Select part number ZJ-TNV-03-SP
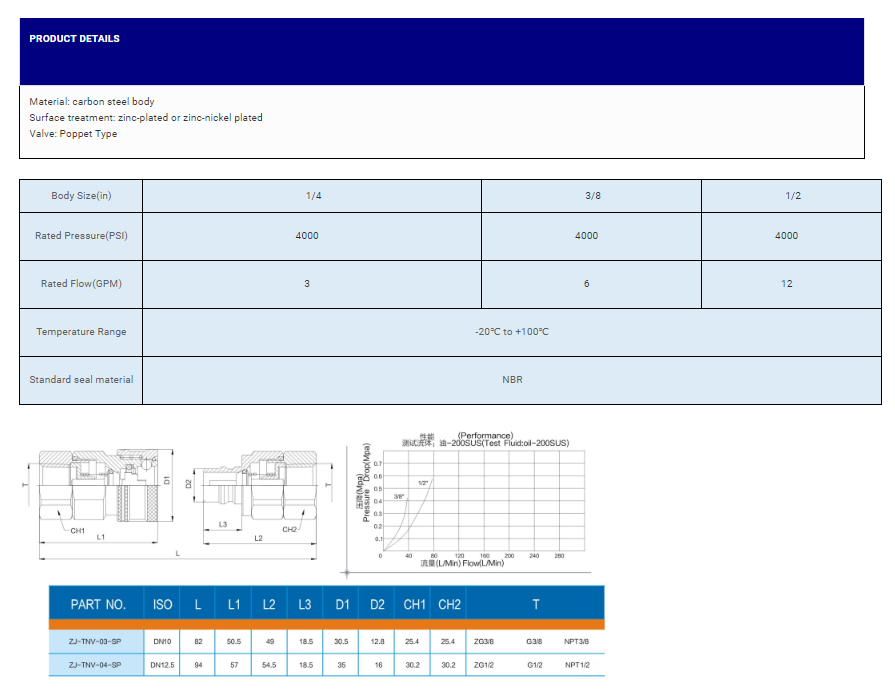The height and width of the screenshot is (699, 895). coord(95,641)
